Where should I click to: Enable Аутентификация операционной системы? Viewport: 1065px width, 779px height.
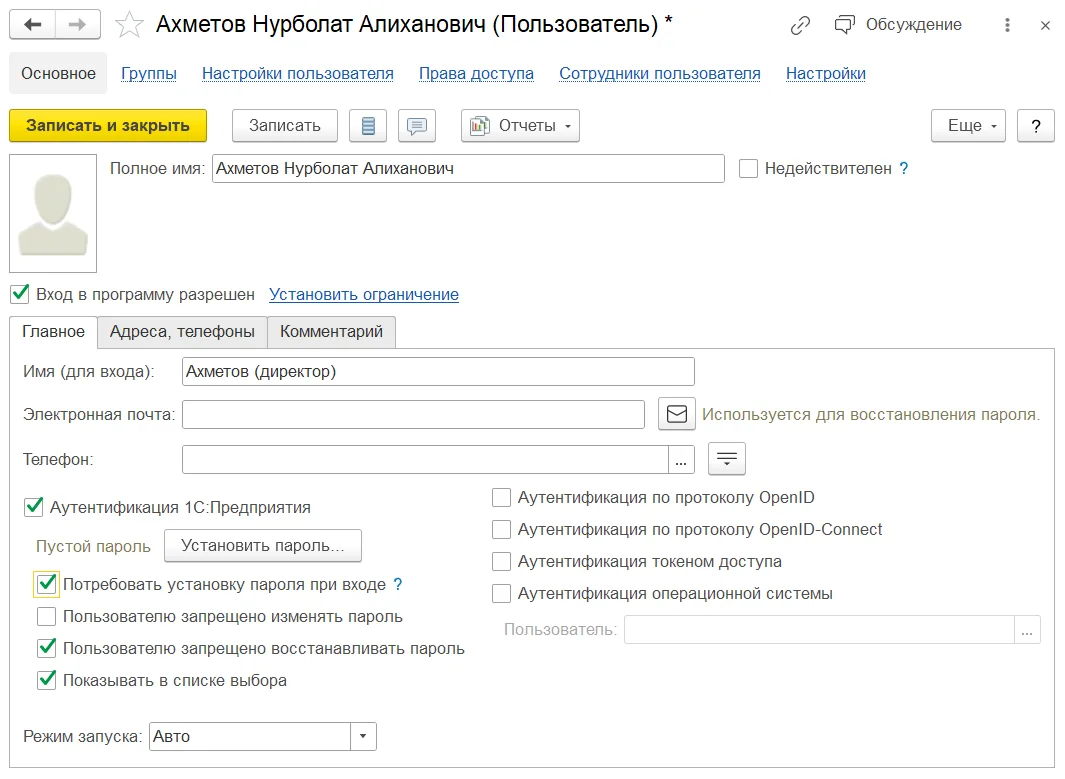point(501,594)
